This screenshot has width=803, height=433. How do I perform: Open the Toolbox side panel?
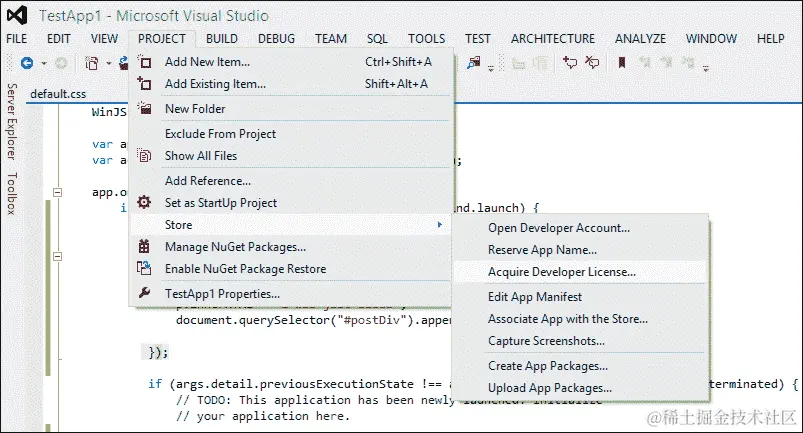(x=11, y=193)
